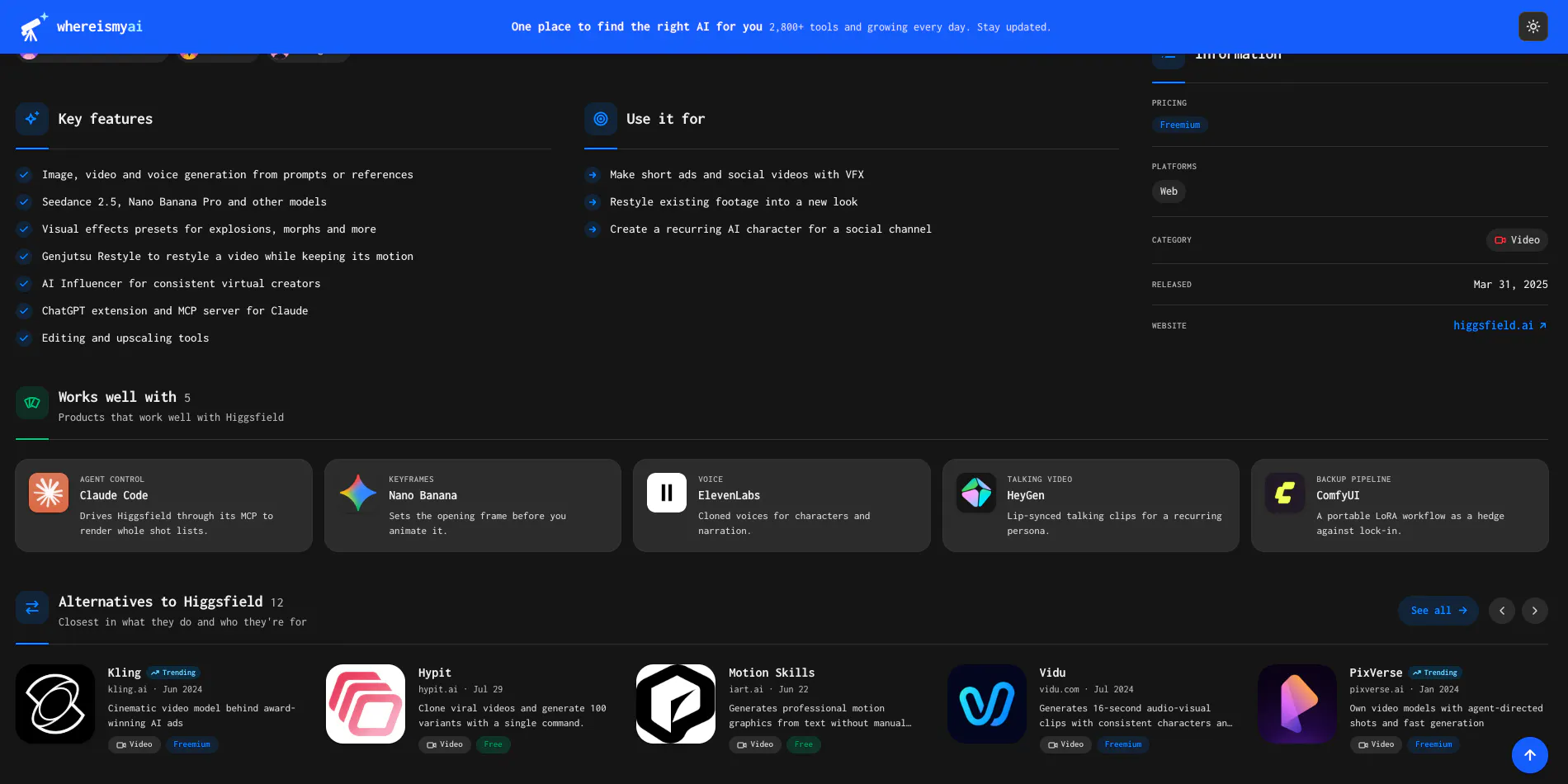This screenshot has height=784, width=1568.
Task: Click the Kling card title
Action: [125, 673]
